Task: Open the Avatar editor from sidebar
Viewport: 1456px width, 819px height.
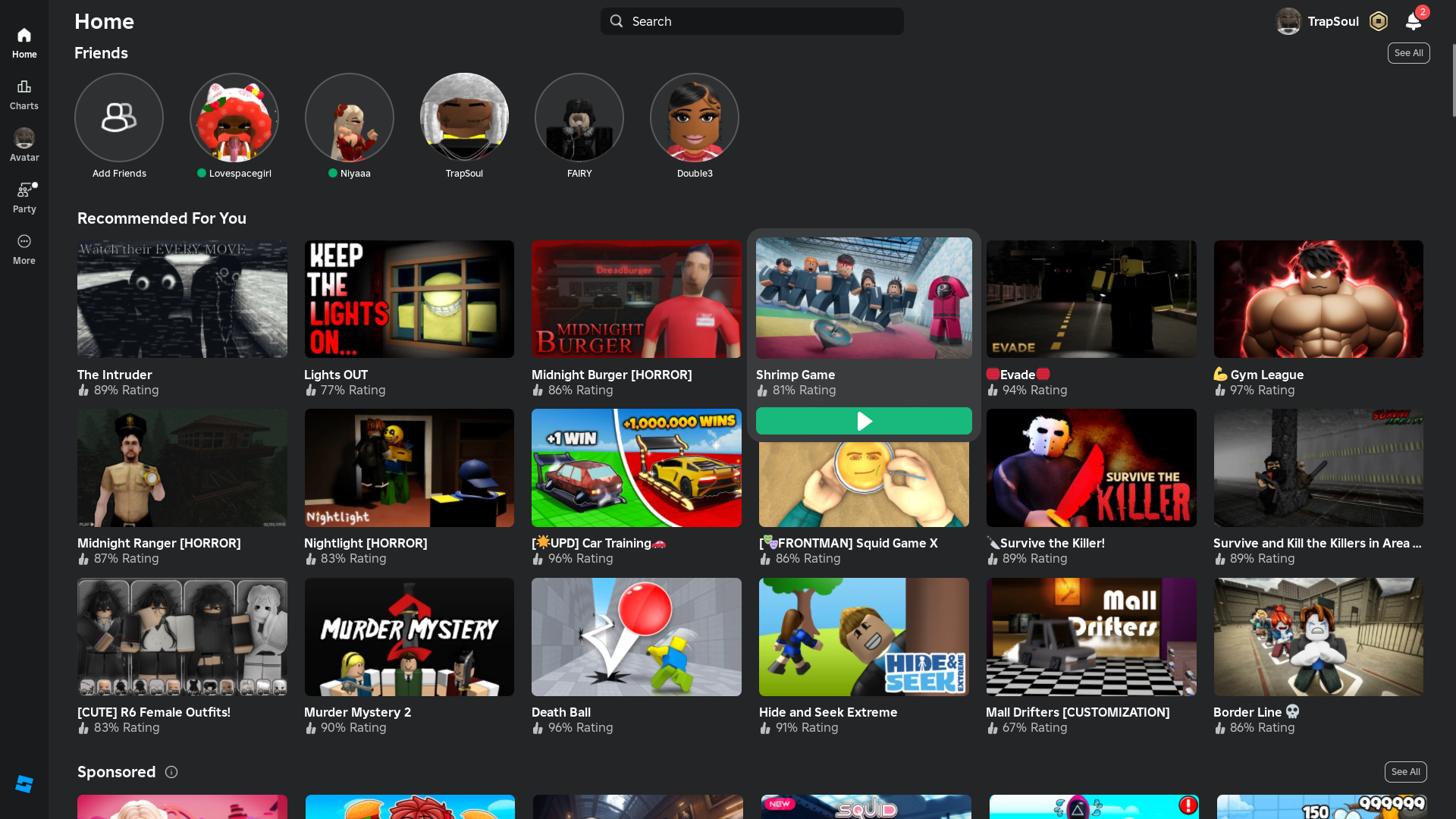Action: coord(24,146)
